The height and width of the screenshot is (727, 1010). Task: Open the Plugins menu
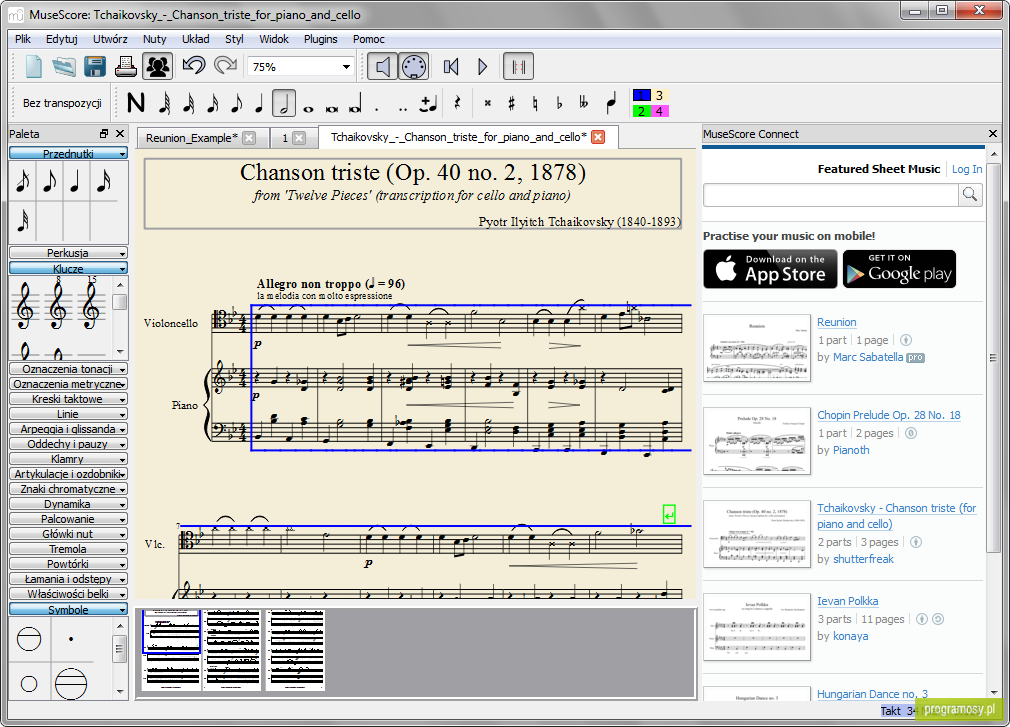coord(320,39)
